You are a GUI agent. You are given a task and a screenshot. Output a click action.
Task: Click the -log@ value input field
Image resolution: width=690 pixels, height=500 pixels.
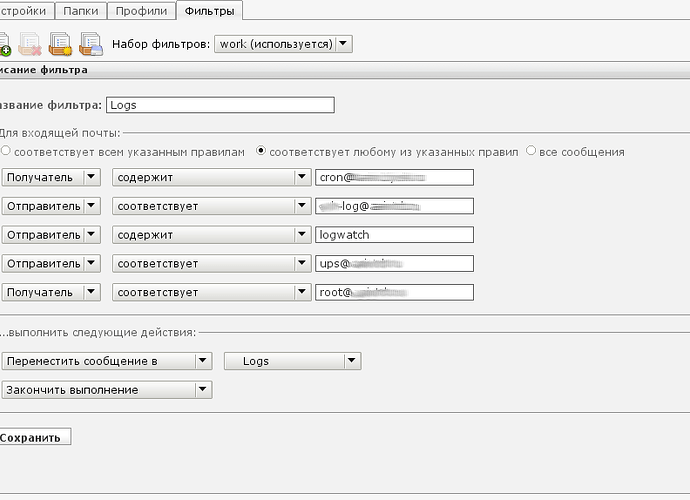tap(394, 206)
